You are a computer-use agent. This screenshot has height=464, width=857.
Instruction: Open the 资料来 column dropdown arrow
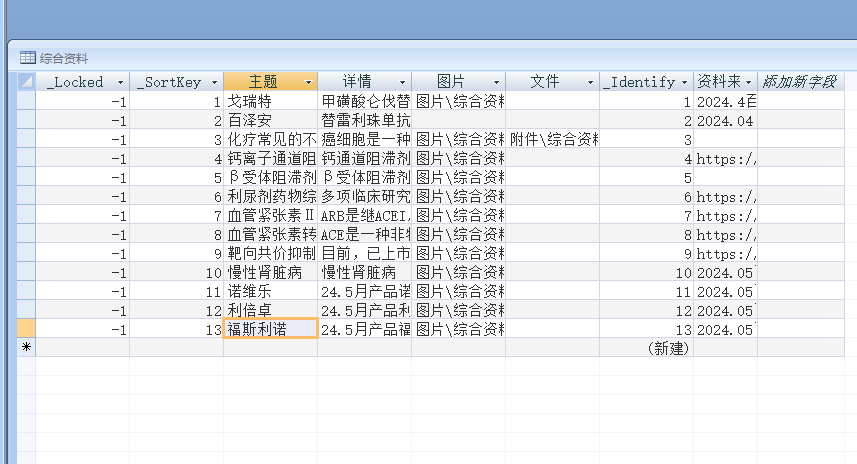point(749,82)
